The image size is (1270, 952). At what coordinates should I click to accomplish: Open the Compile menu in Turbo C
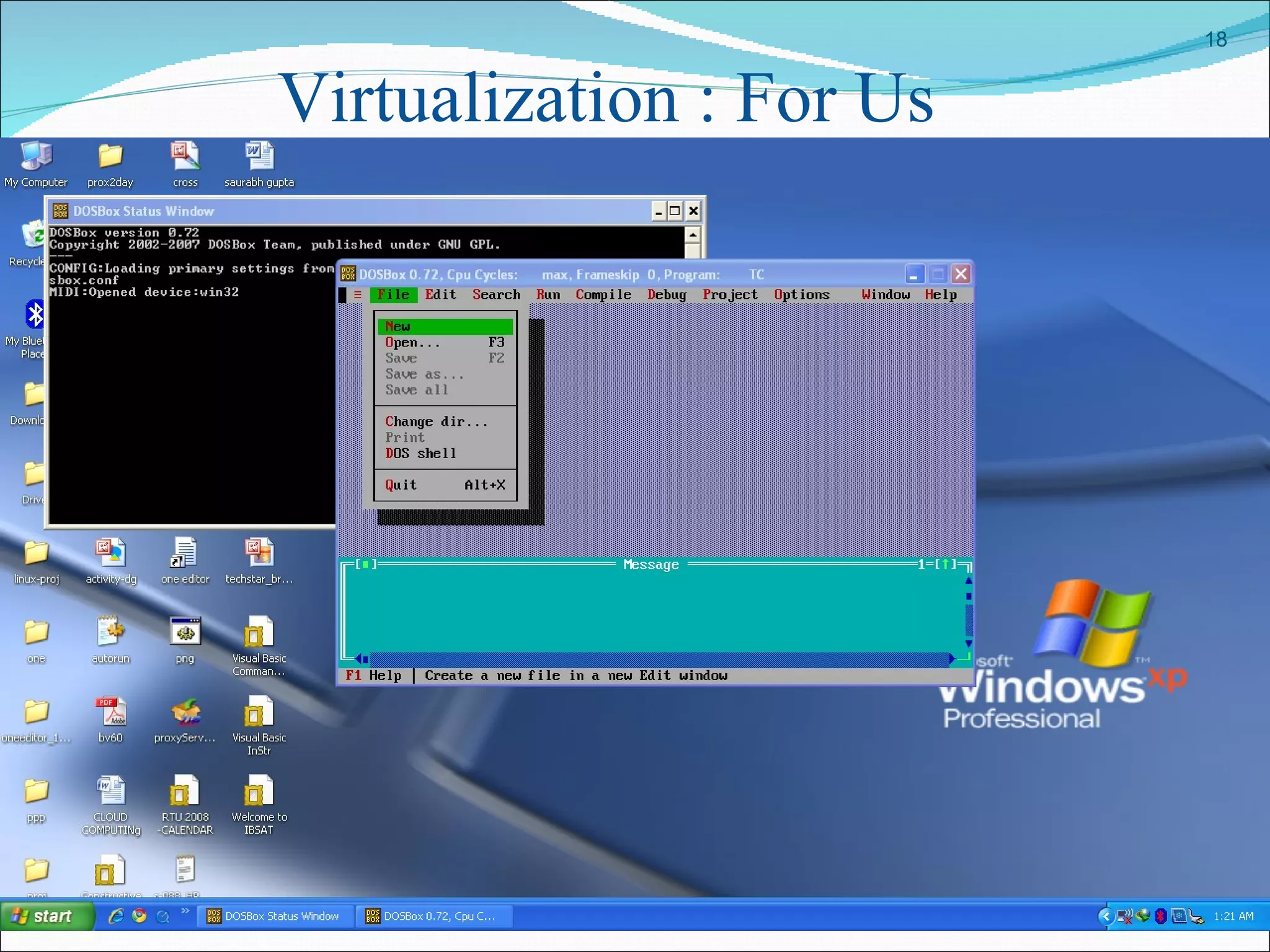[x=603, y=295]
